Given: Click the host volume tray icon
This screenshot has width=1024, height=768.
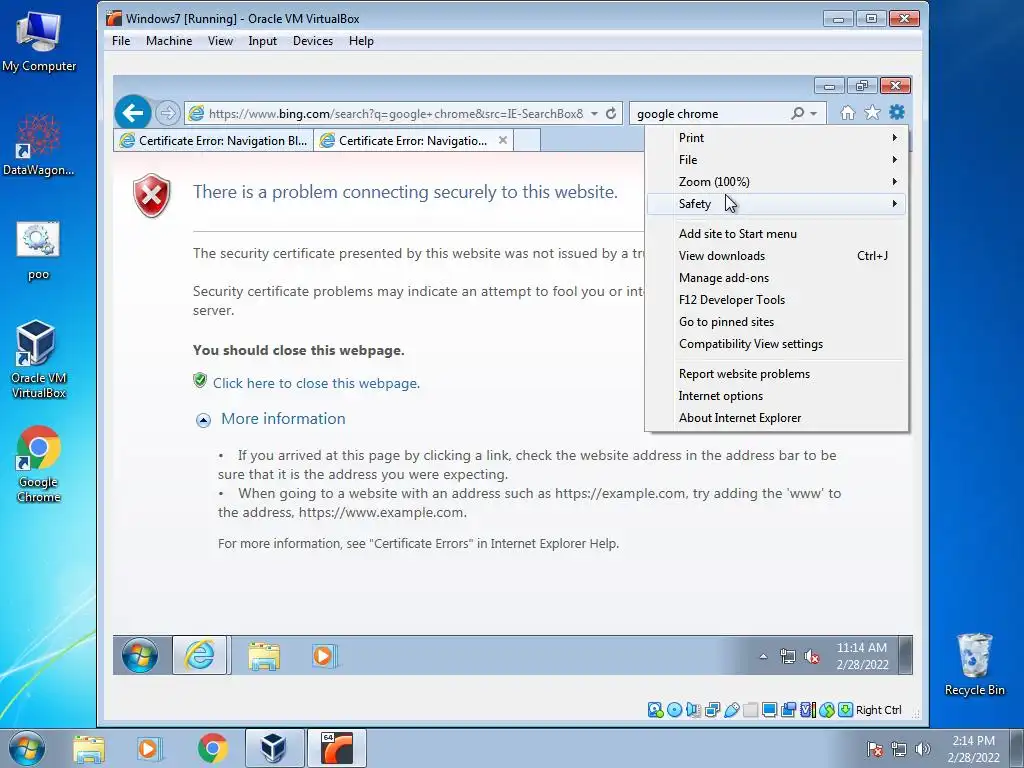Looking at the screenshot, I should tap(923, 749).
